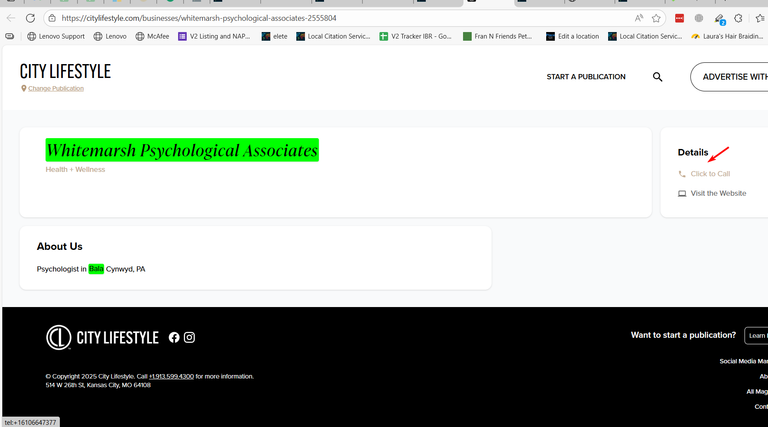The image size is (768, 427).
Task: Click leftmost bookmarks bar icon
Action: tap(10, 36)
